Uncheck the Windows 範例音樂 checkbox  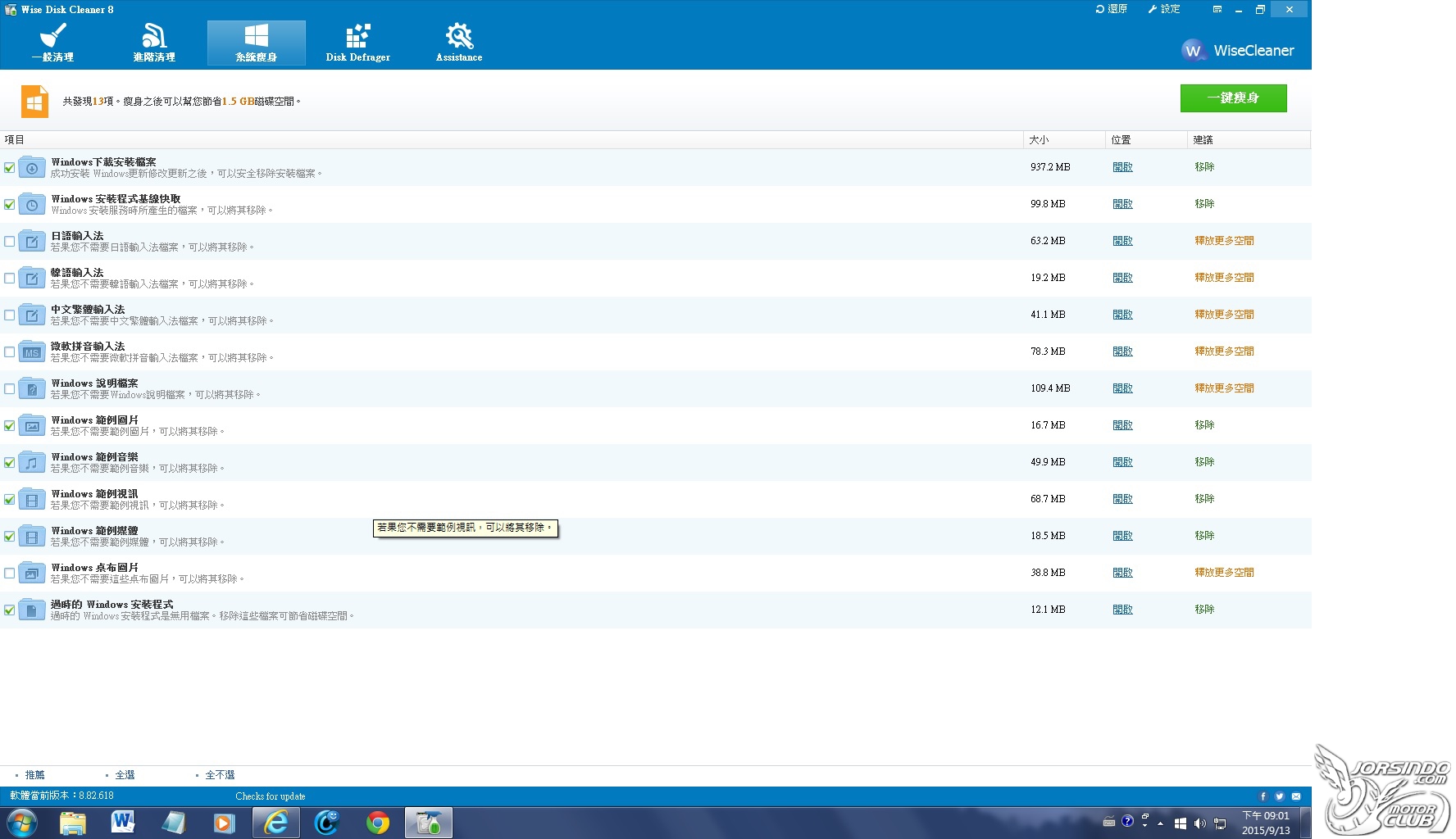click(x=10, y=463)
